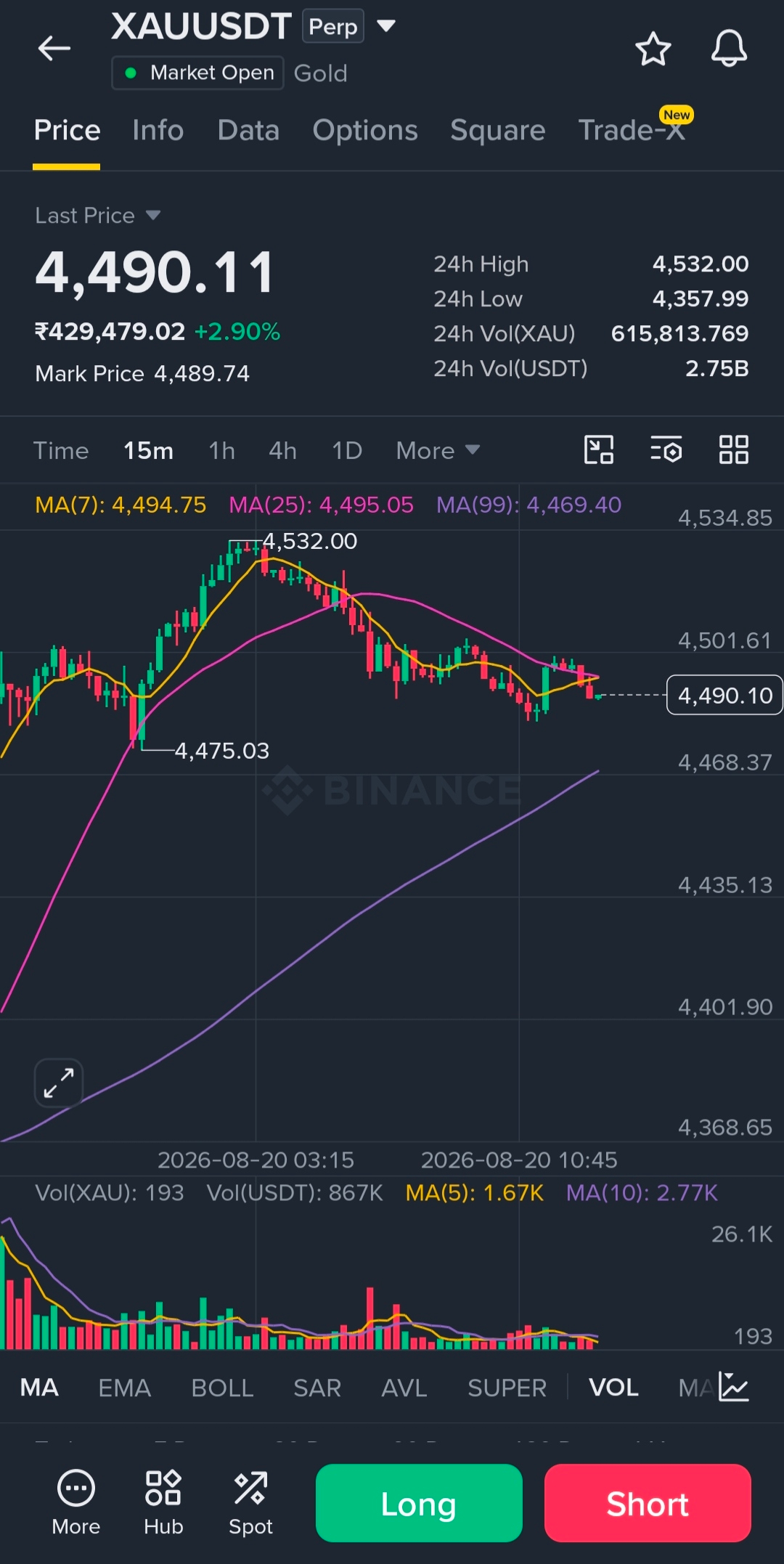Image resolution: width=784 pixels, height=1564 pixels.
Task: Tap the Vol(XAU): 193 label
Action: click(x=110, y=1192)
